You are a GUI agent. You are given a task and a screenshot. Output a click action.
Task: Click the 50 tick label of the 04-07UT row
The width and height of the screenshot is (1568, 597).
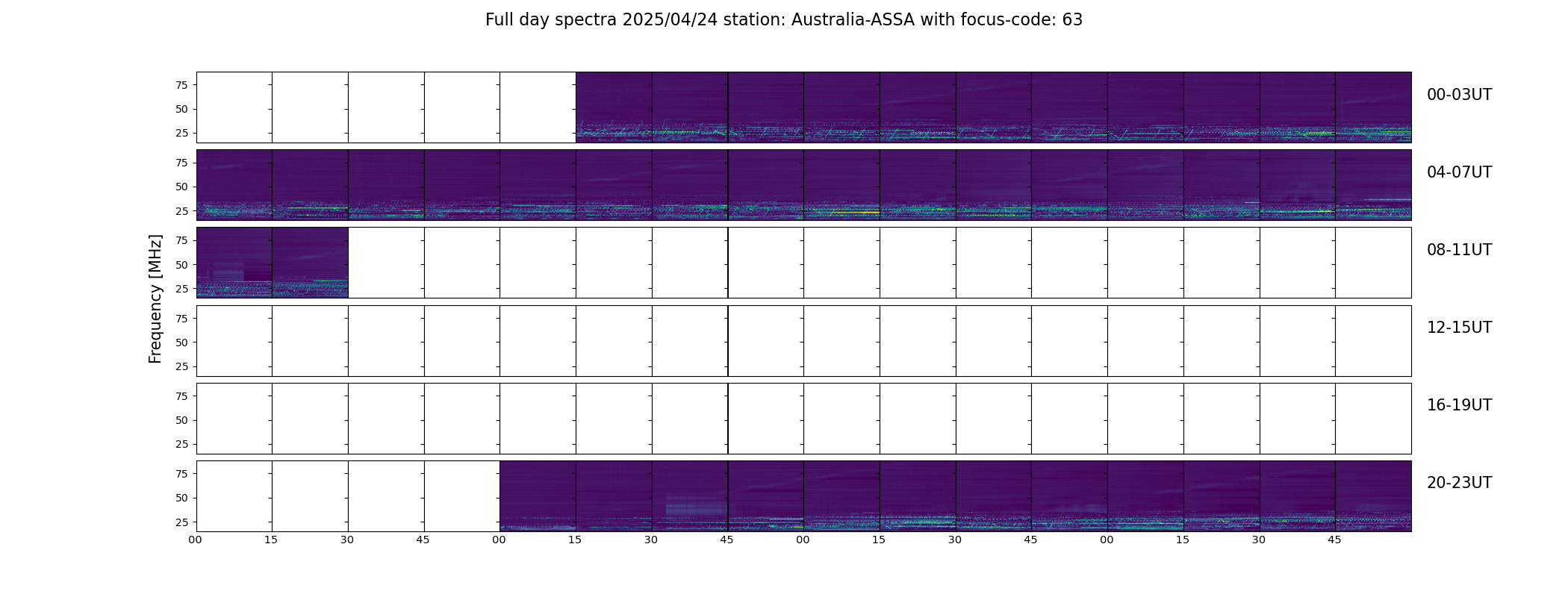tap(181, 187)
